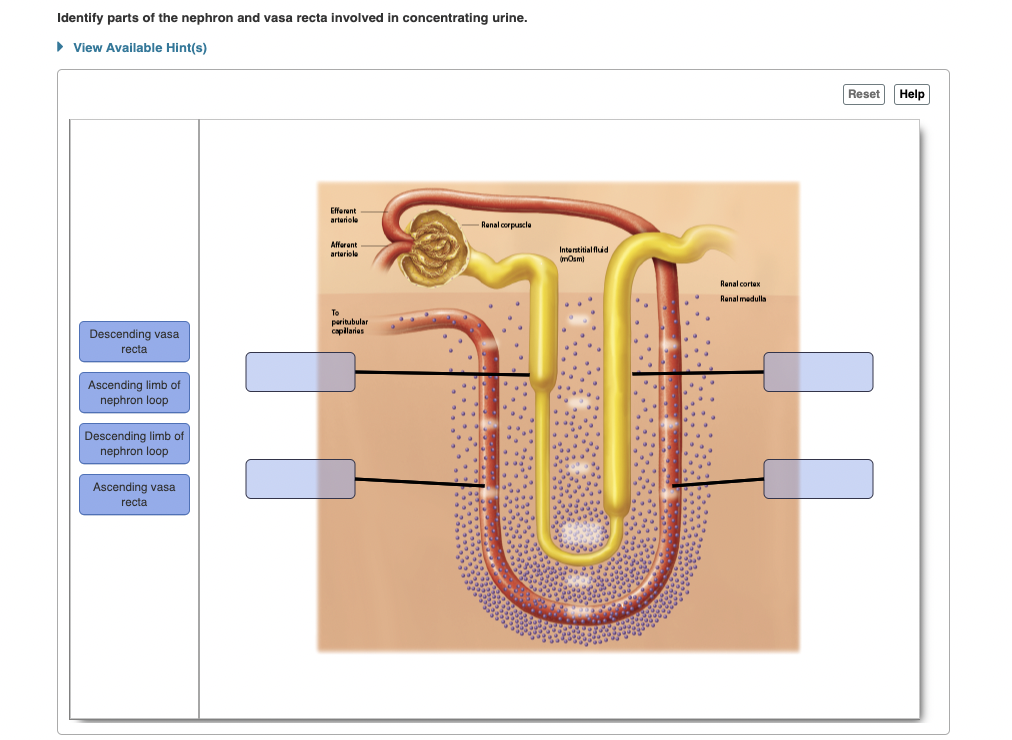This screenshot has width=1012, height=740.
Task: Click the lower-right answer drop box
Action: coord(818,479)
